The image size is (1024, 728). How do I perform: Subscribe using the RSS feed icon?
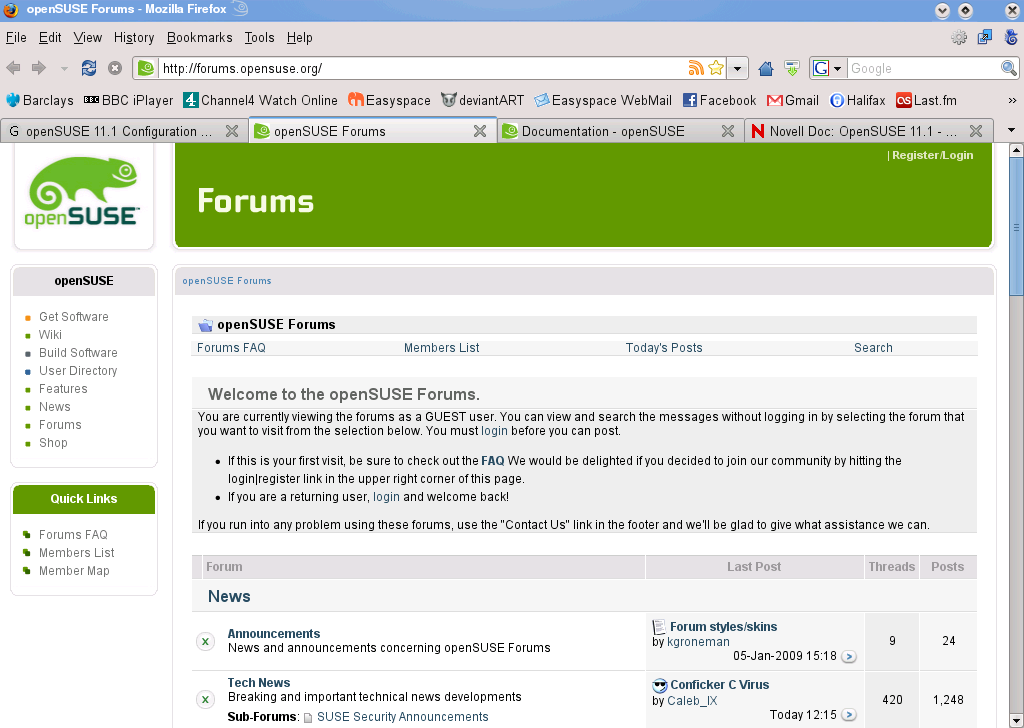696,68
